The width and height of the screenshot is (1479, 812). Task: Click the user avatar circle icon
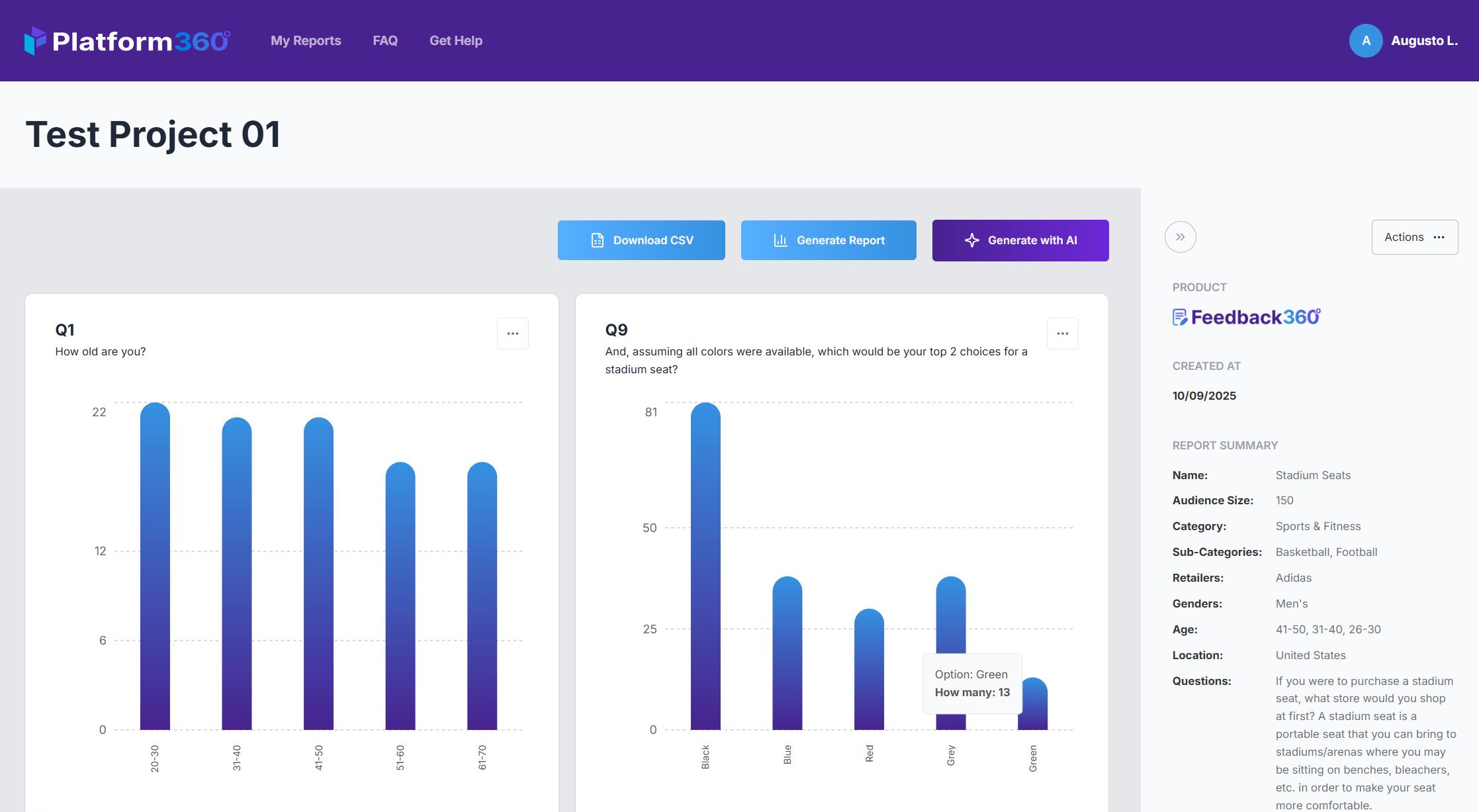1365,40
